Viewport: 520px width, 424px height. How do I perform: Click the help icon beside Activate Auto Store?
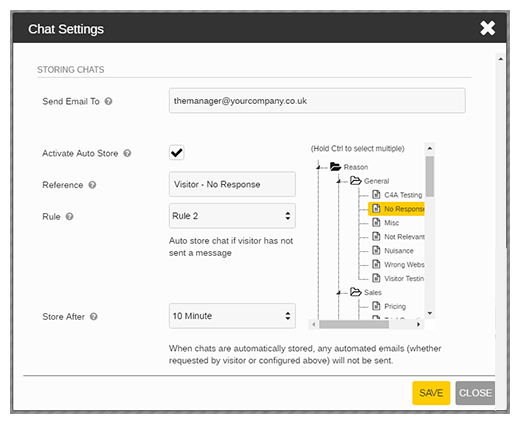click(127, 153)
